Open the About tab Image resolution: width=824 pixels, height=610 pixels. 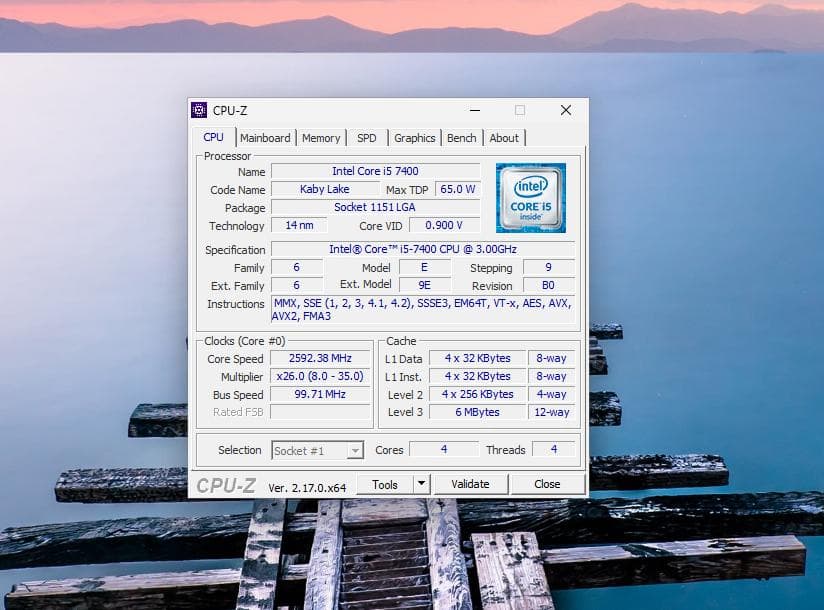(504, 137)
